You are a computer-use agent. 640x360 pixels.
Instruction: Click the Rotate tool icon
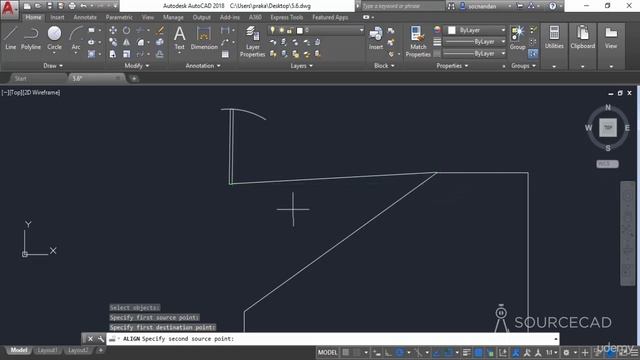pyautogui.click(x=127, y=31)
